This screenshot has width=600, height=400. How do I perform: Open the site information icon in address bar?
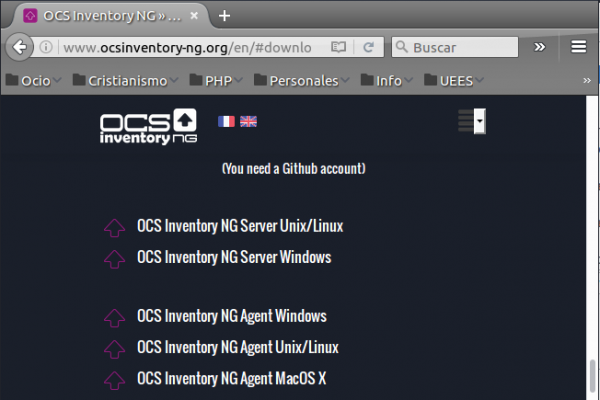(46, 47)
